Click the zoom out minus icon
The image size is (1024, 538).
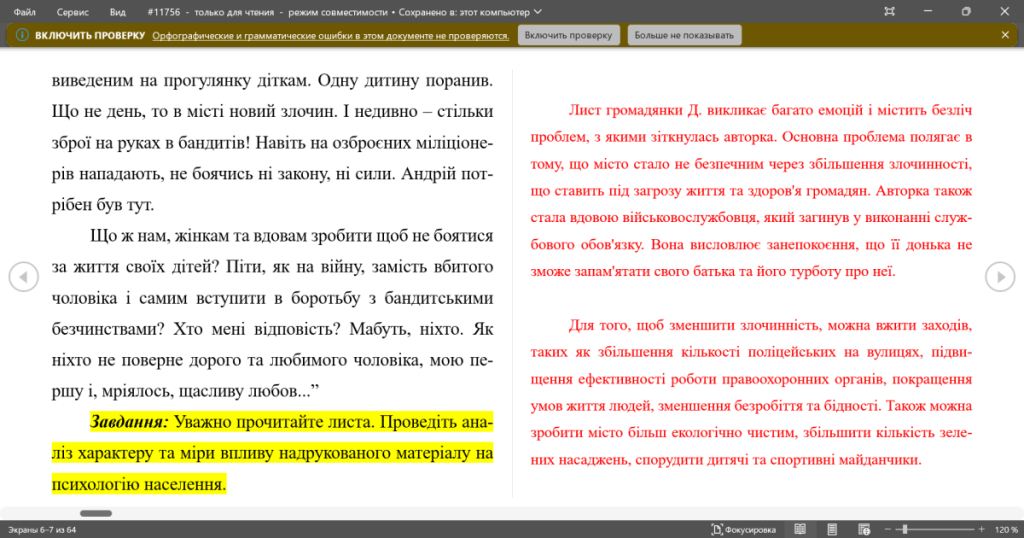pyautogui.click(x=887, y=529)
